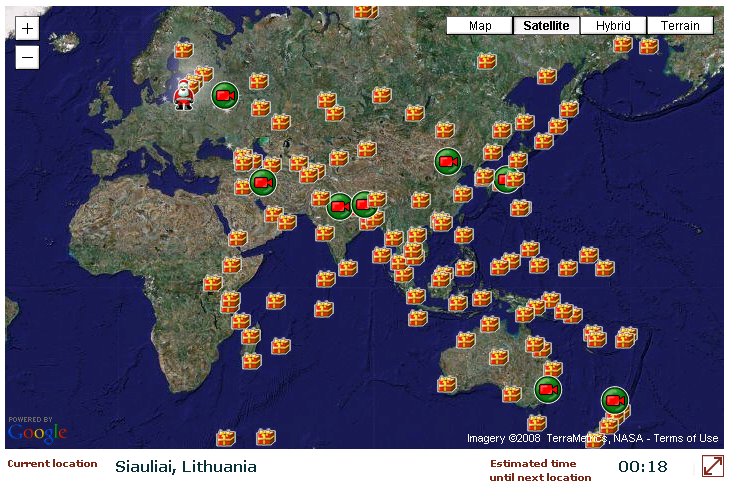Zoom in with the plus button

(27, 29)
